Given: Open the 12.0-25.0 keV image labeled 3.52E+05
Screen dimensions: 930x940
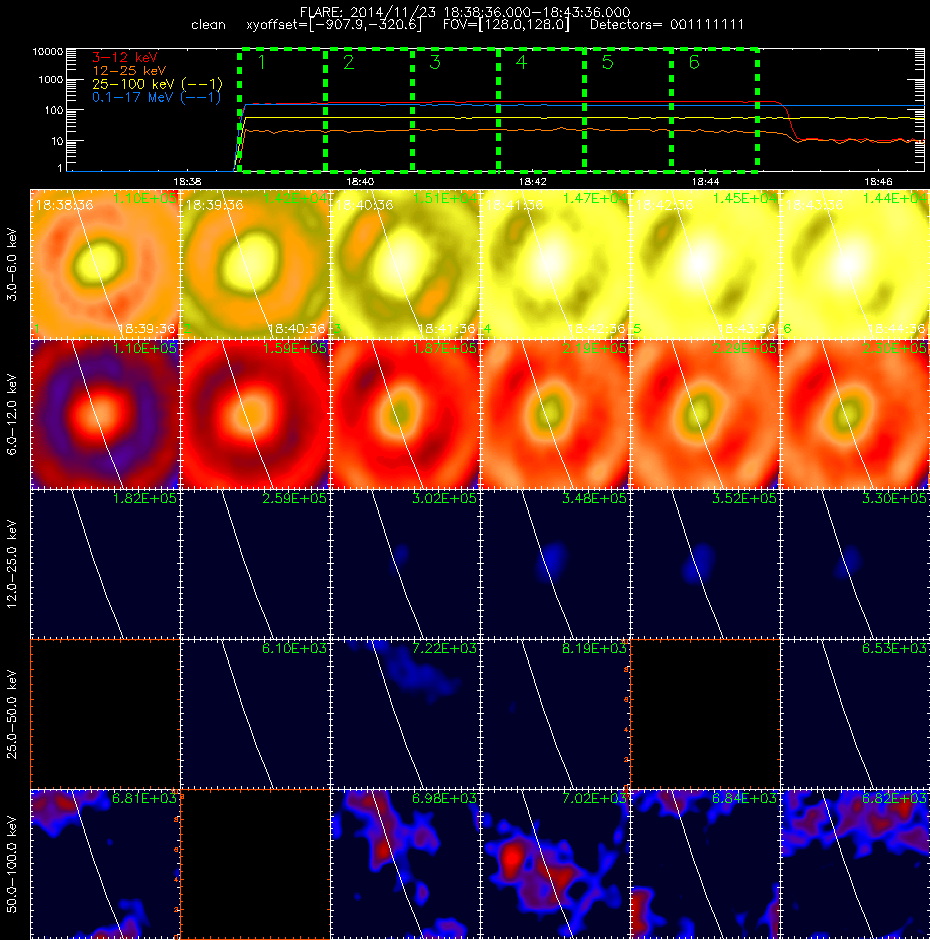Looking at the screenshot, I should coord(705,564).
